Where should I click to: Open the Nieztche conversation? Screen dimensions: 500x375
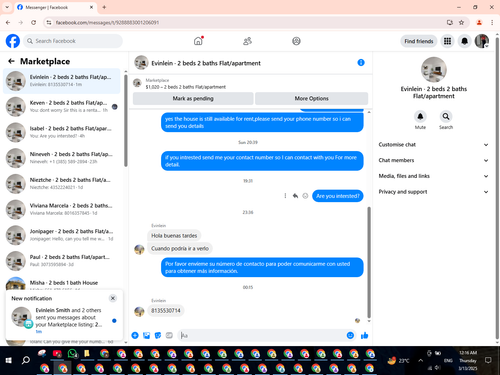[62, 183]
